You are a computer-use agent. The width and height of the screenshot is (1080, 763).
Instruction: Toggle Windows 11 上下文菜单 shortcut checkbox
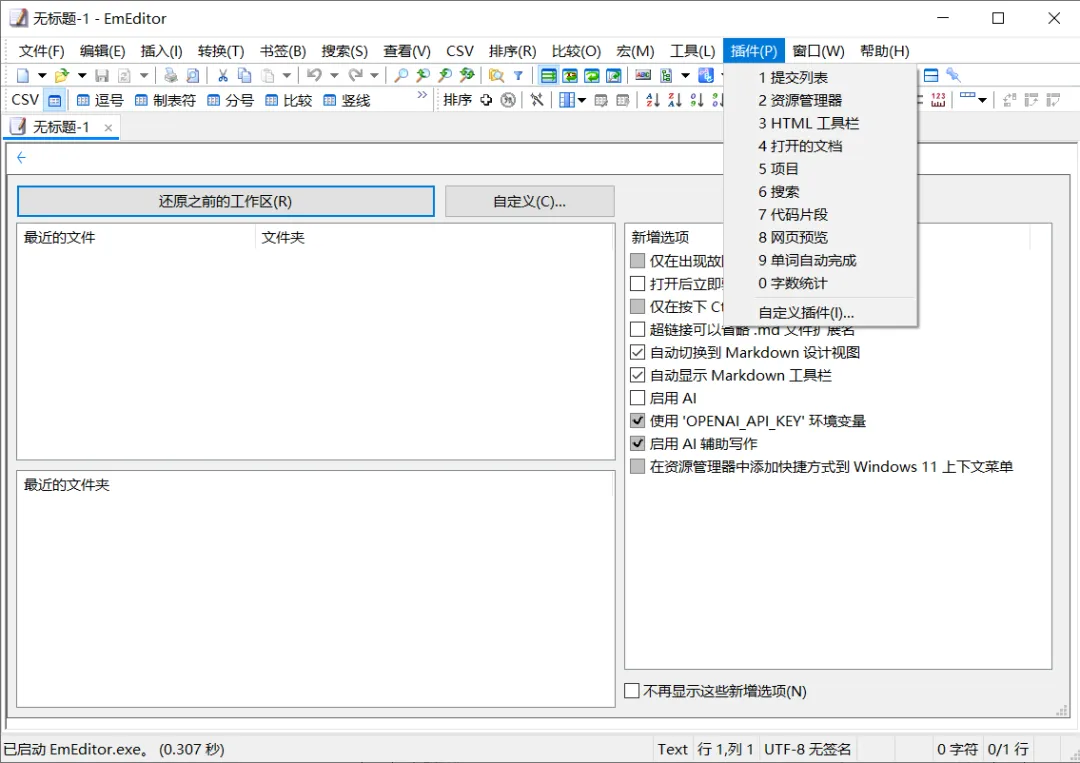(x=637, y=467)
